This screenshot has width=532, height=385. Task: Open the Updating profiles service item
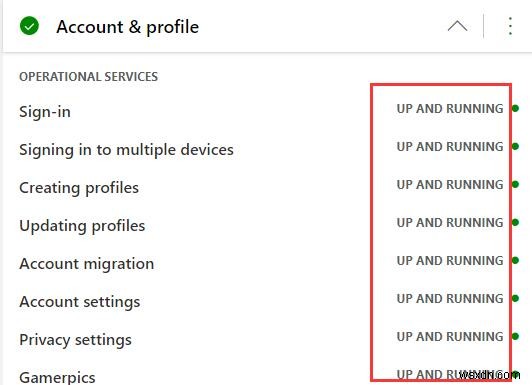pos(82,226)
